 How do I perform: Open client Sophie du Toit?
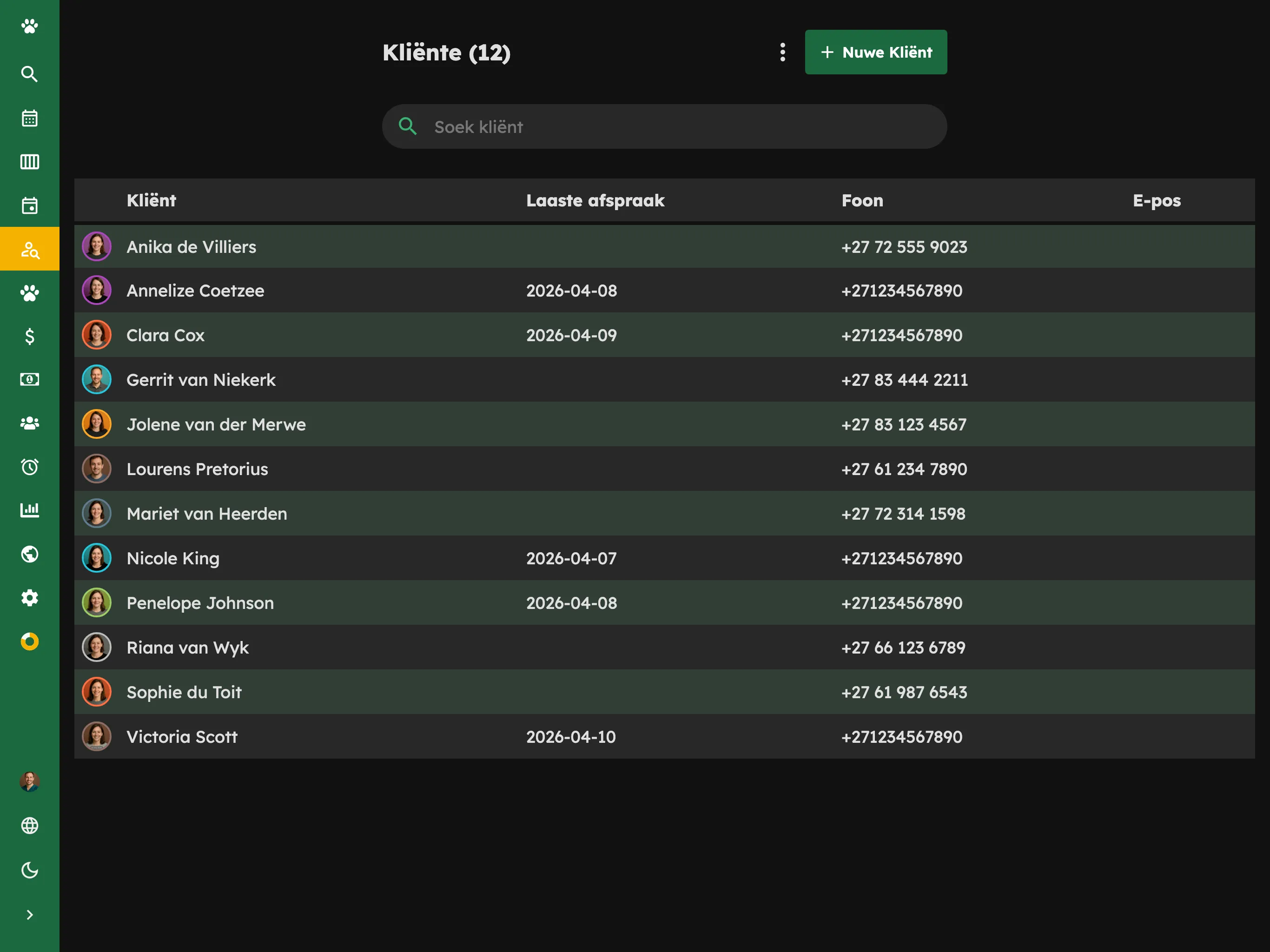pos(664,693)
